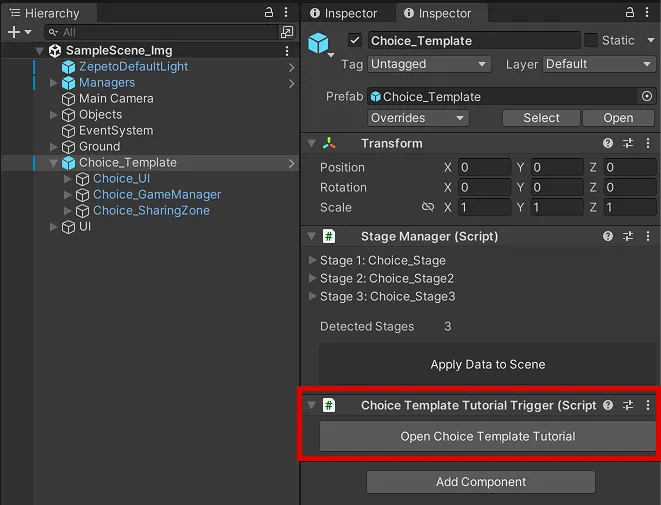Select Main Camera in the Hierarchy
This screenshot has width=661, height=505.
tap(116, 99)
